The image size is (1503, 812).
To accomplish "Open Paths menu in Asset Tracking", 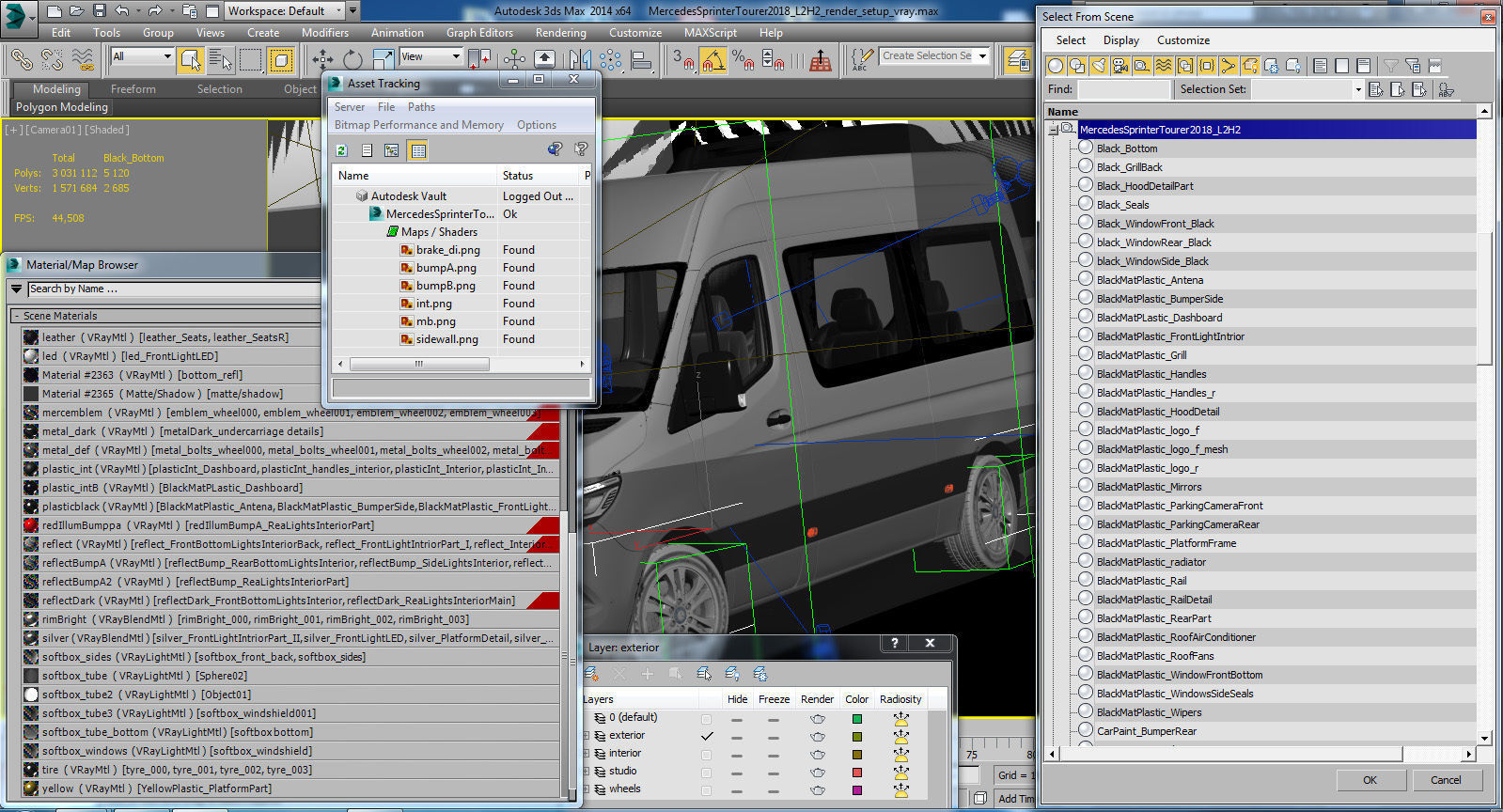I will tap(421, 107).
